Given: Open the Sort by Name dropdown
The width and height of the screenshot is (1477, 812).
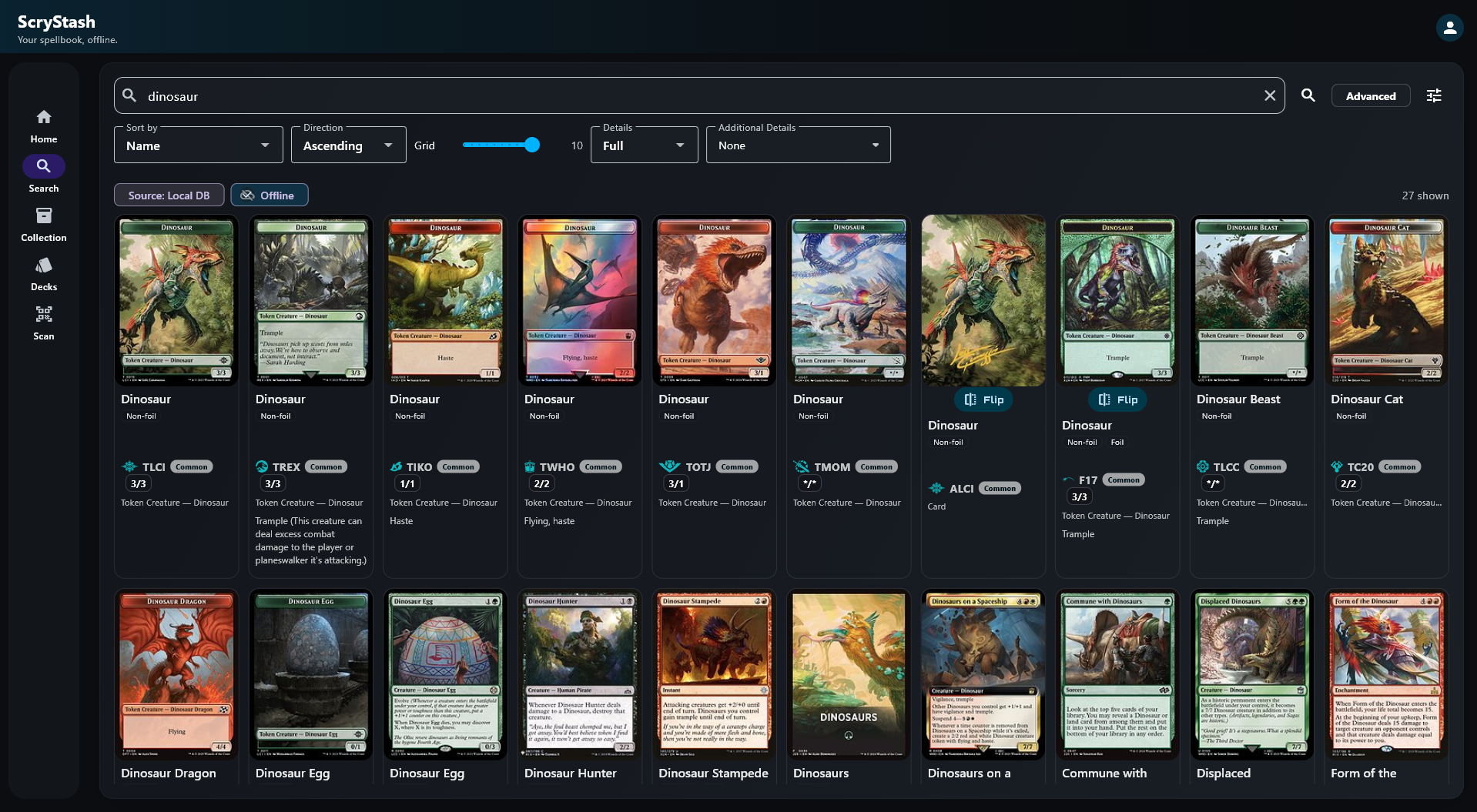Looking at the screenshot, I should (x=199, y=145).
